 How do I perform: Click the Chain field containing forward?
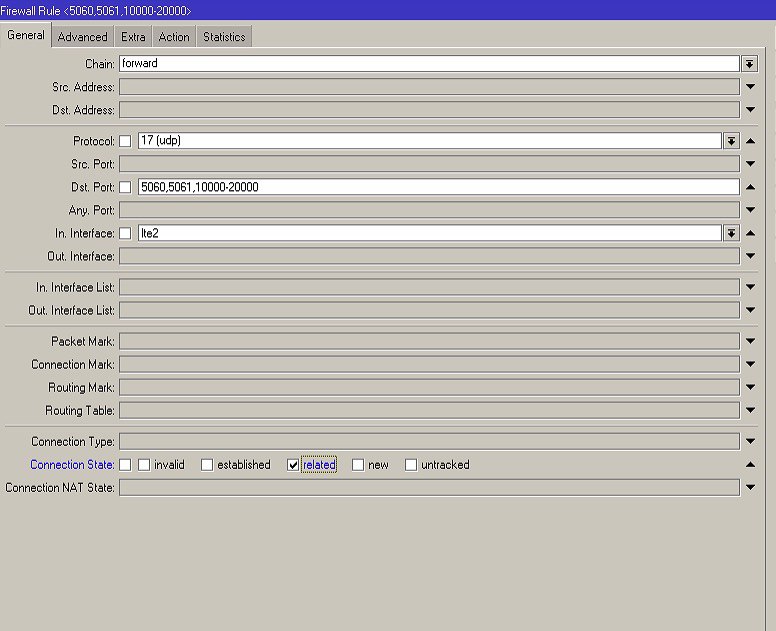[429, 63]
